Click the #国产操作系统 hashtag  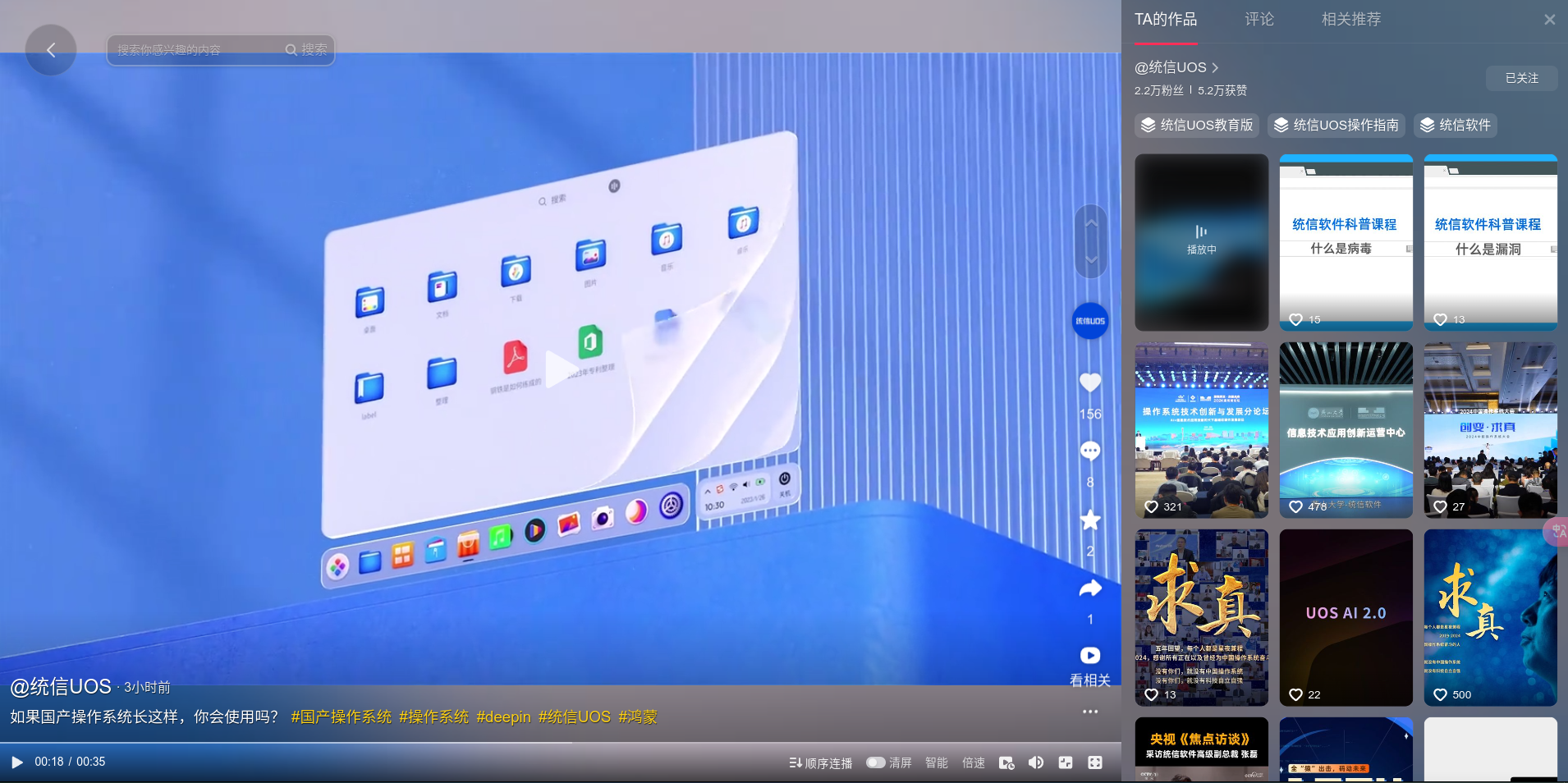tap(342, 717)
